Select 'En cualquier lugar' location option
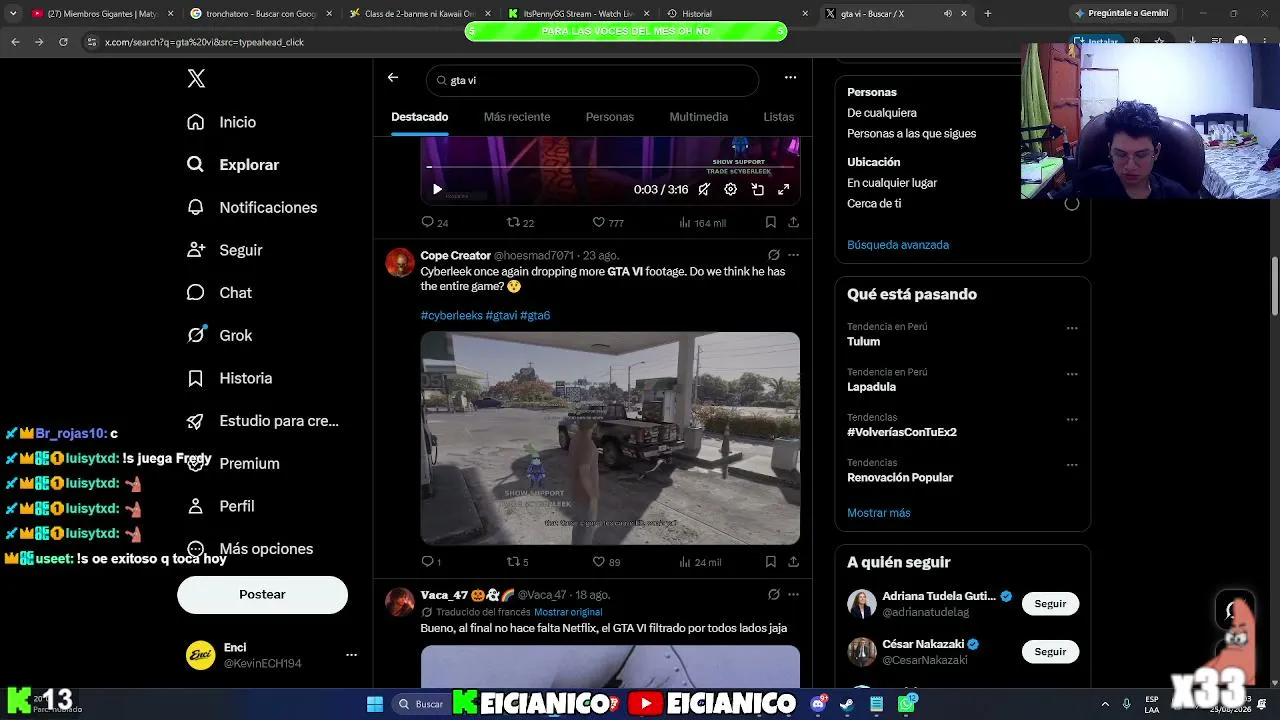Viewport: 1280px width, 720px height. pos(892,183)
